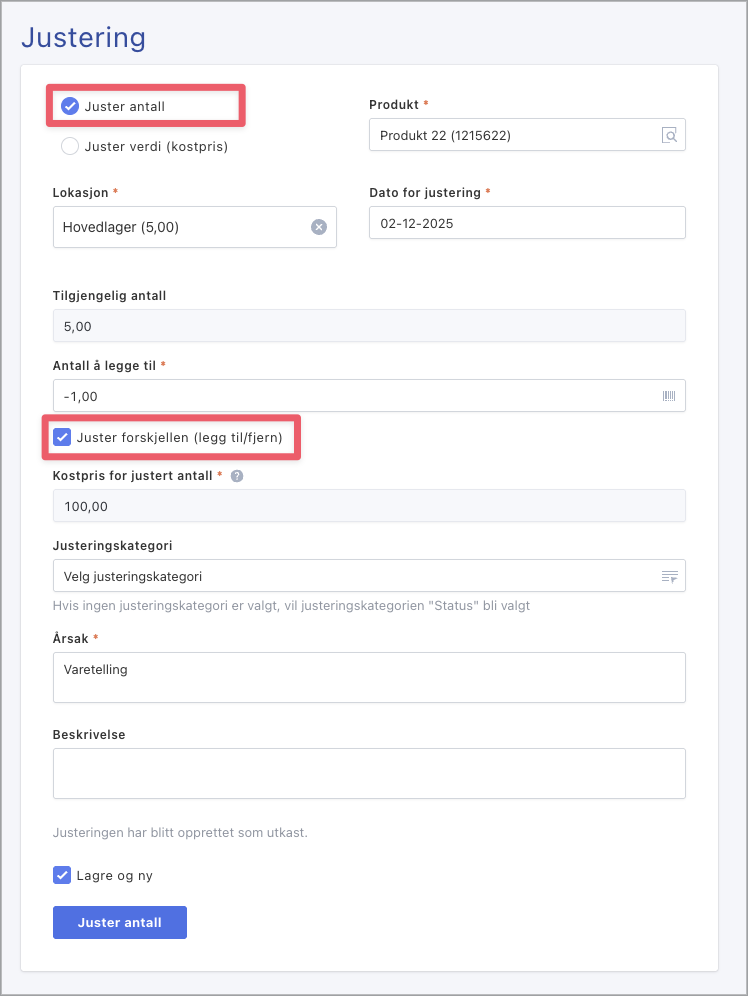748x996 pixels.
Task: Clear the Hovedlager location selection
Action: click(319, 227)
